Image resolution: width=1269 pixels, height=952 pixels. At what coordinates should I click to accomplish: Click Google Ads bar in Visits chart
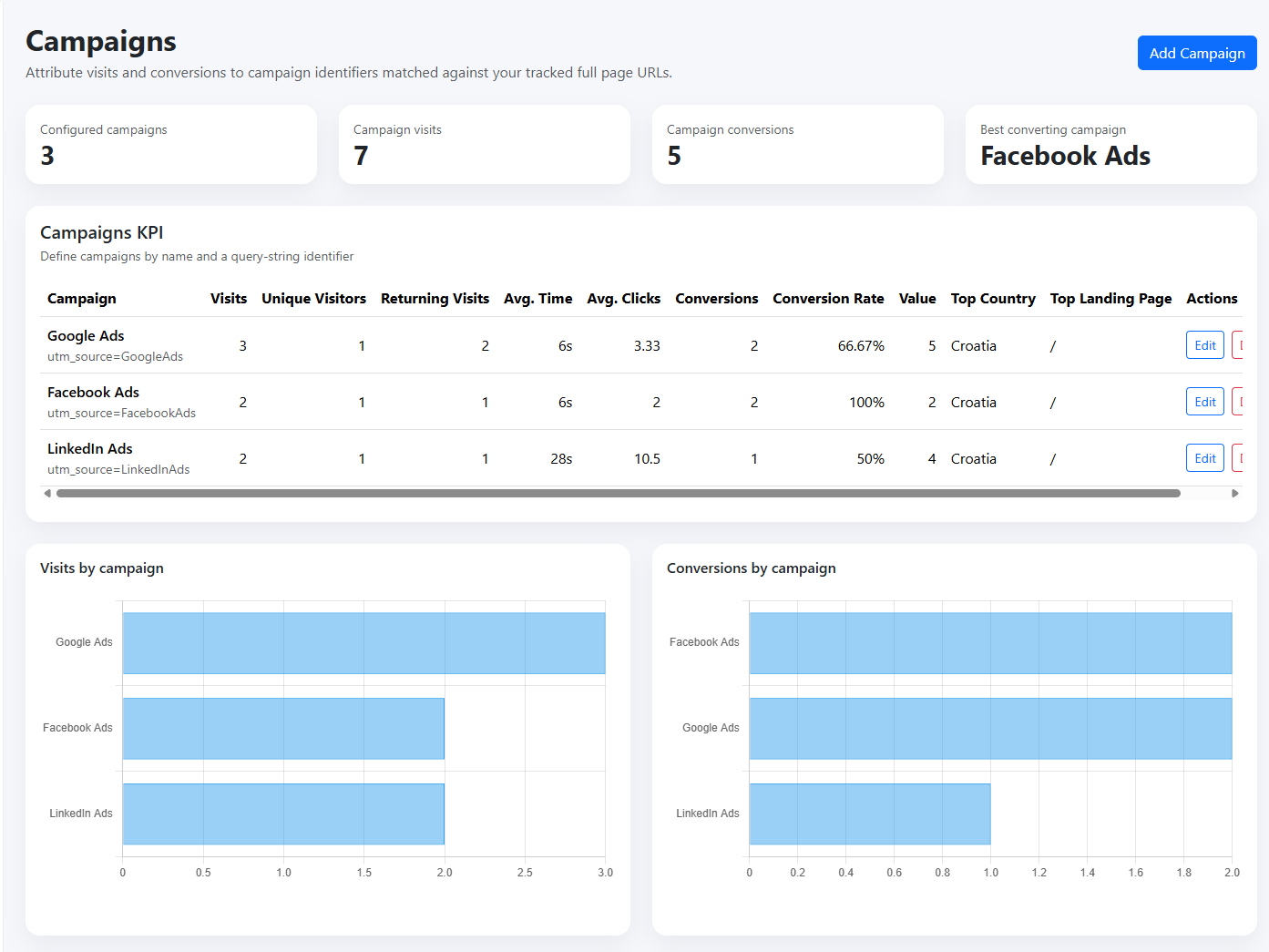point(363,643)
